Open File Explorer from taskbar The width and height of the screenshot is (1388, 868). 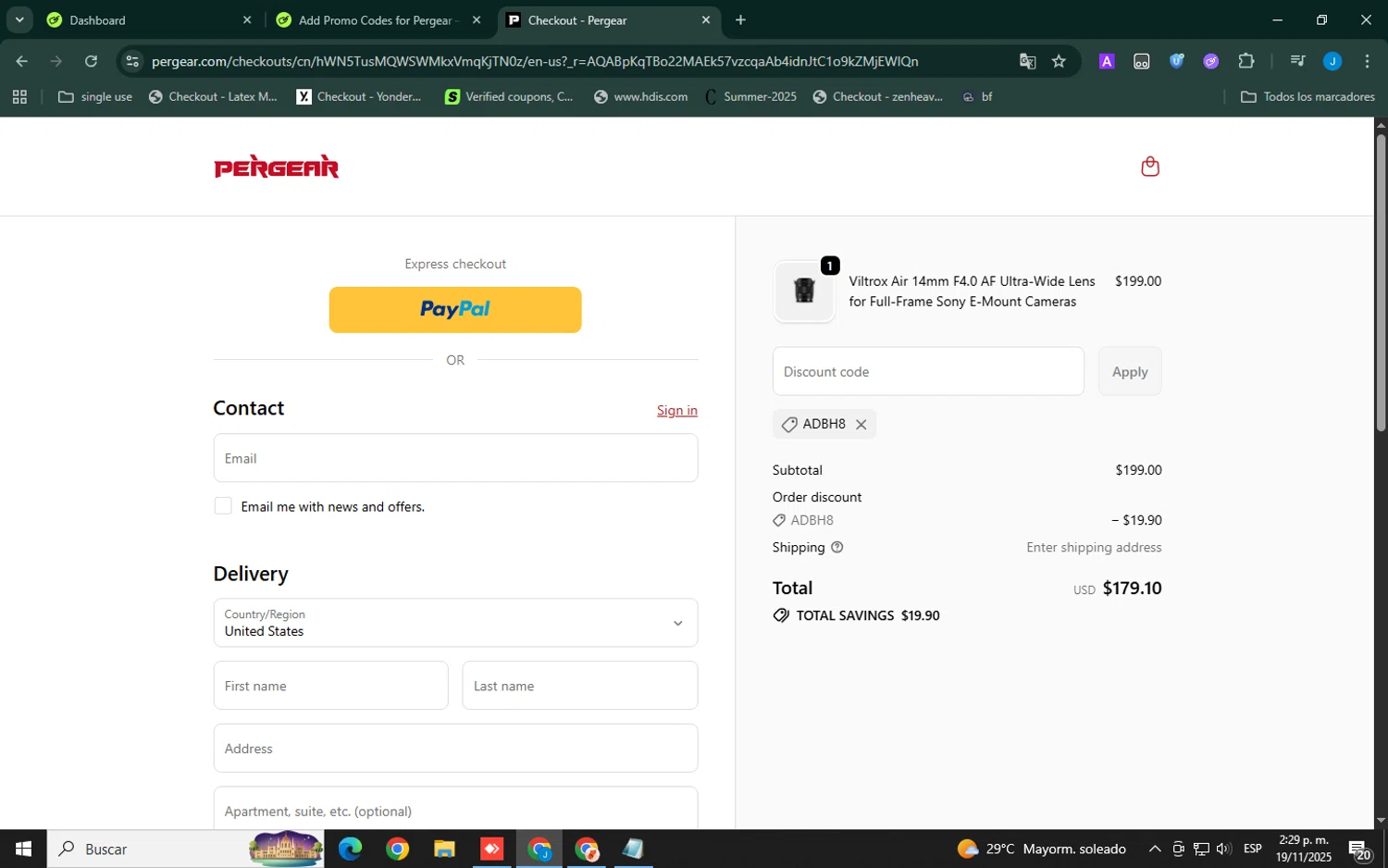tap(444, 849)
